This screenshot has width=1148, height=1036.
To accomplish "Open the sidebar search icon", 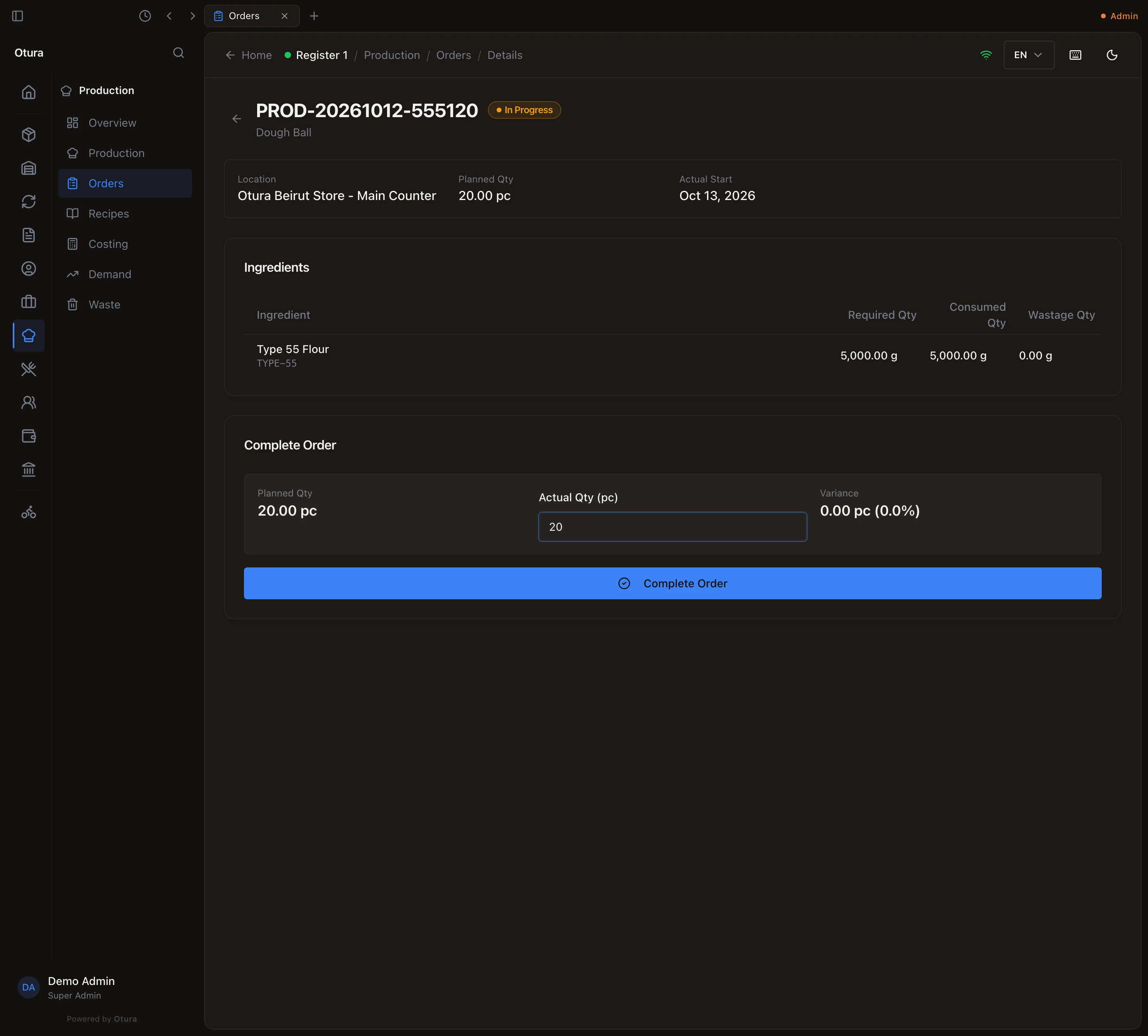I will (x=178, y=53).
